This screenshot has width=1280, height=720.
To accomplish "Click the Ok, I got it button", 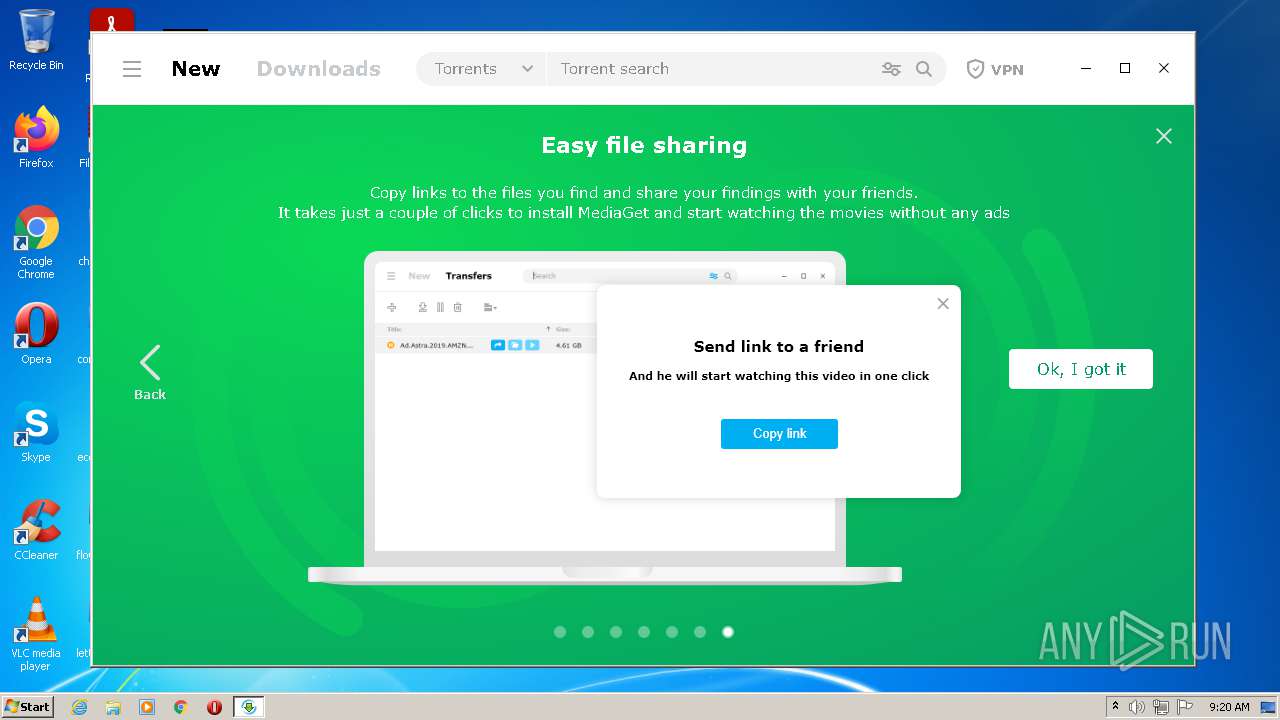I will (1081, 369).
